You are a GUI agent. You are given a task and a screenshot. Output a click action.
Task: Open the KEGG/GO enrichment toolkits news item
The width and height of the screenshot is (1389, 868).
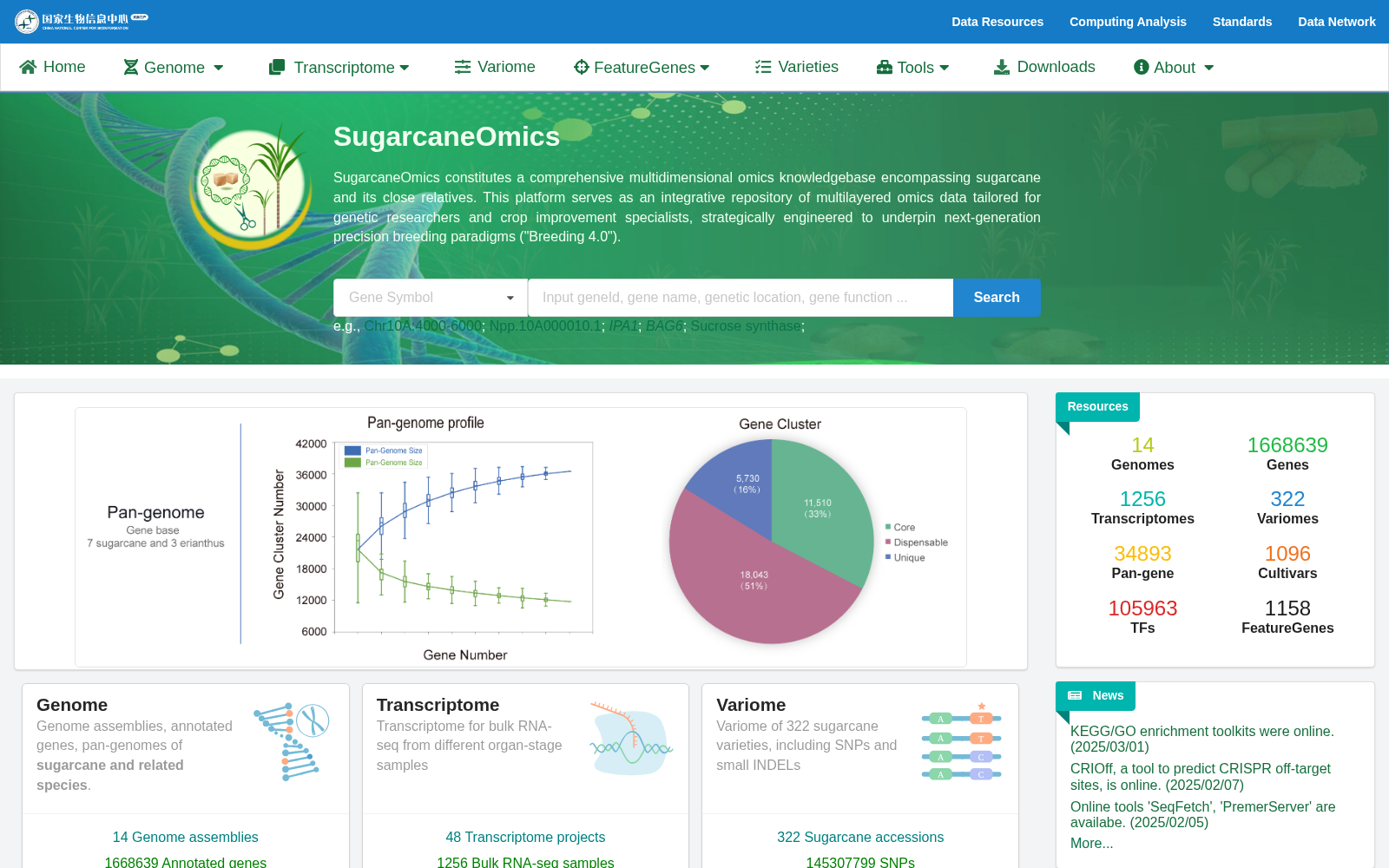1202,739
